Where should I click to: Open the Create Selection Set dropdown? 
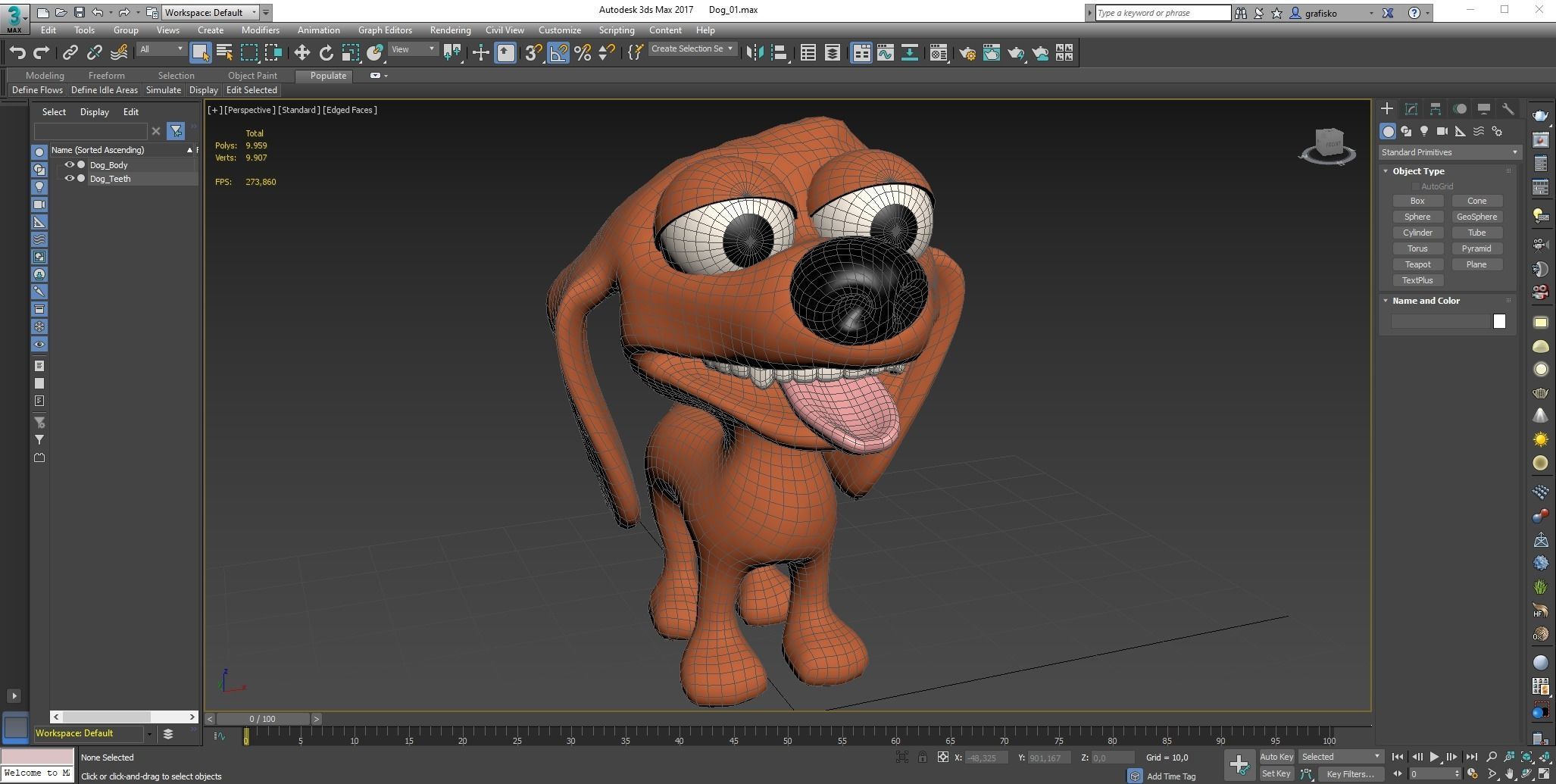(692, 48)
